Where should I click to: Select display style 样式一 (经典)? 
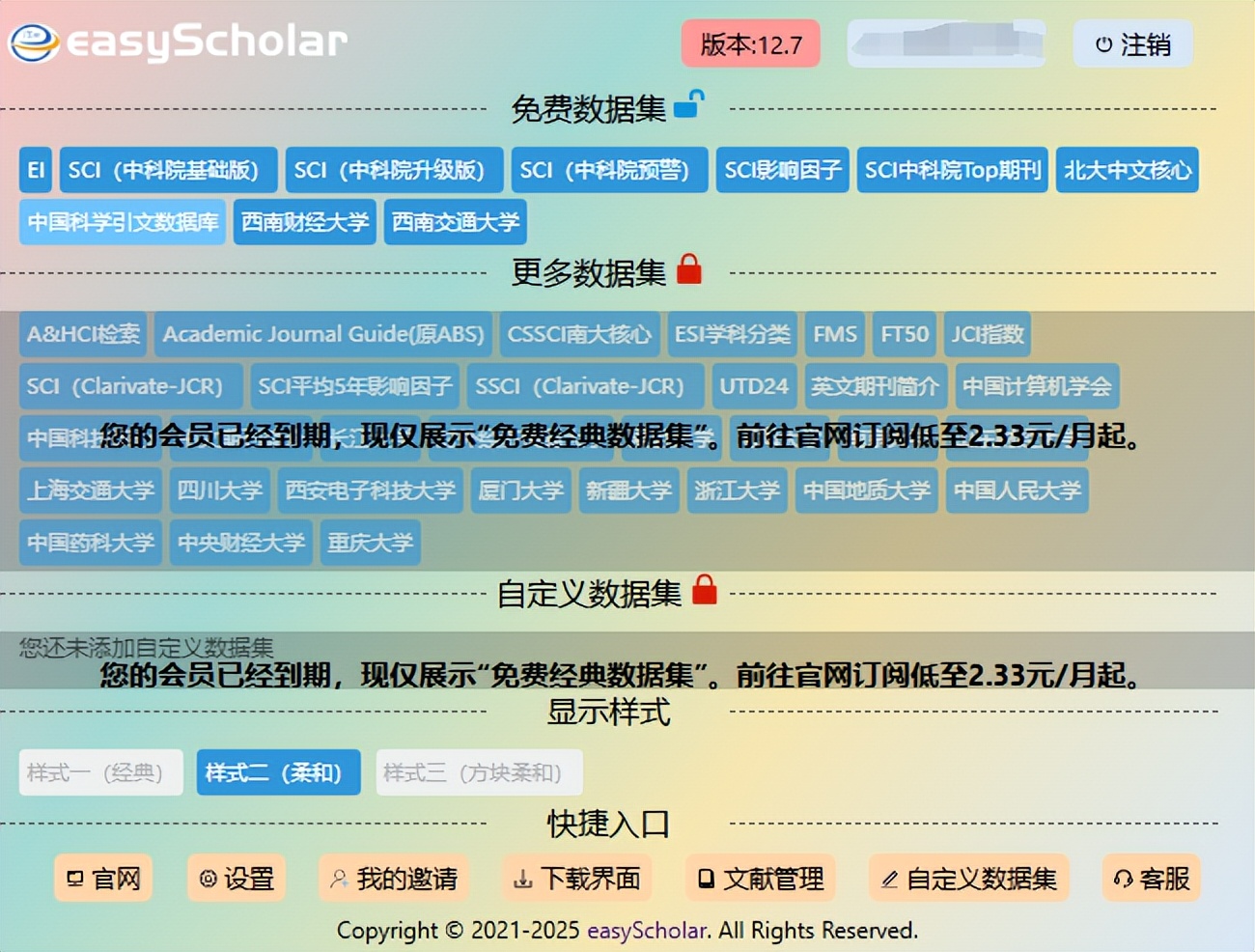pos(100,772)
